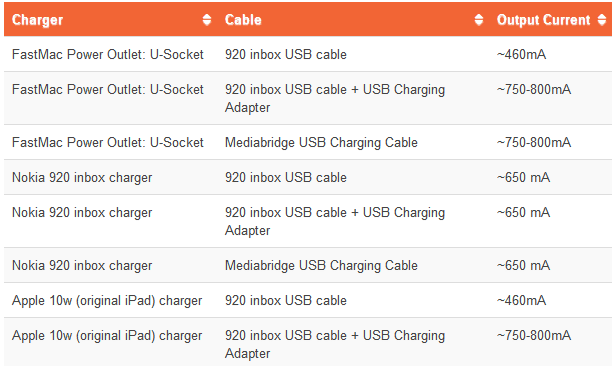
Task: Click the Output Current header text
Action: (x=543, y=20)
